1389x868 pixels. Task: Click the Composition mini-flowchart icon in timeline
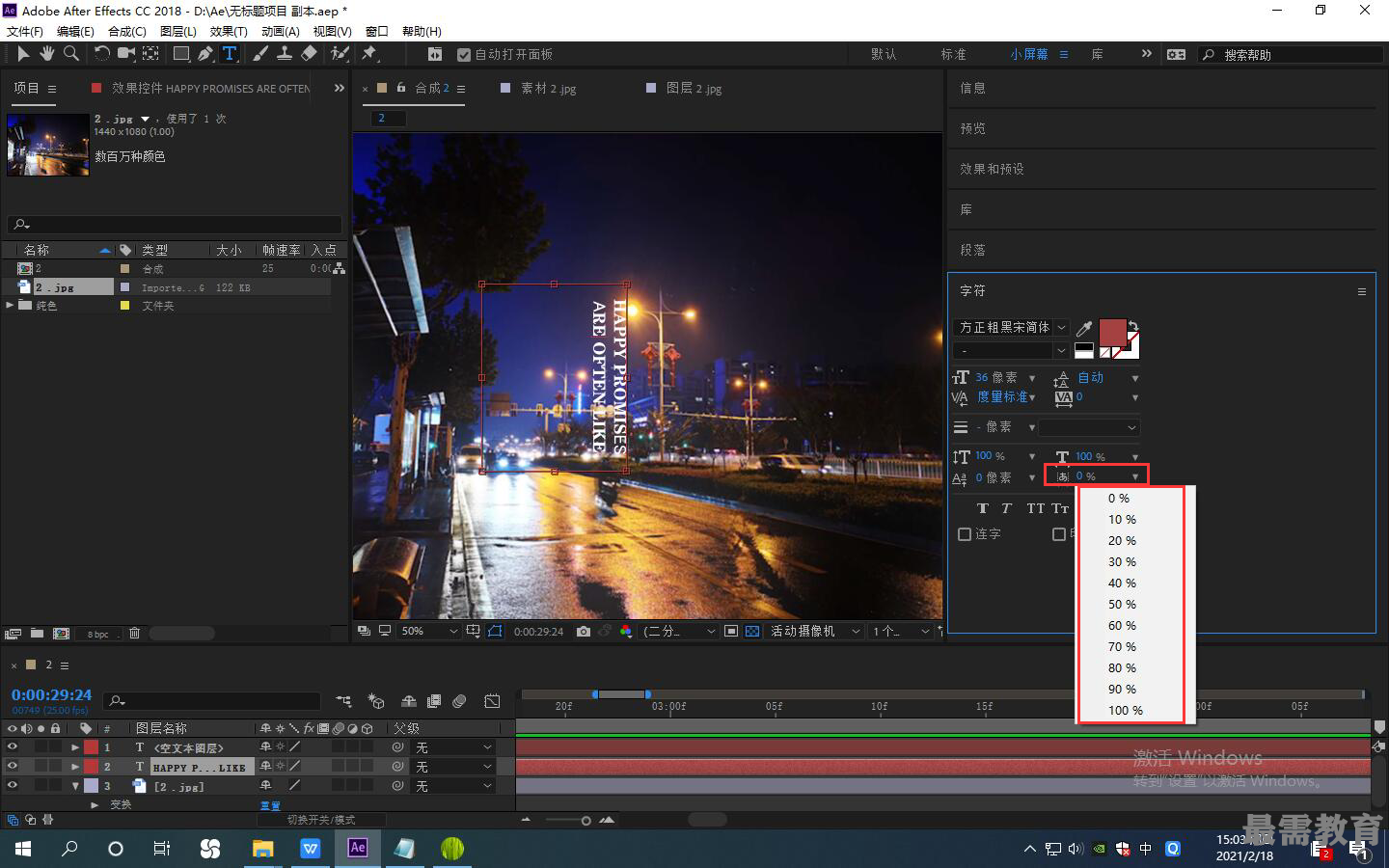tap(344, 701)
